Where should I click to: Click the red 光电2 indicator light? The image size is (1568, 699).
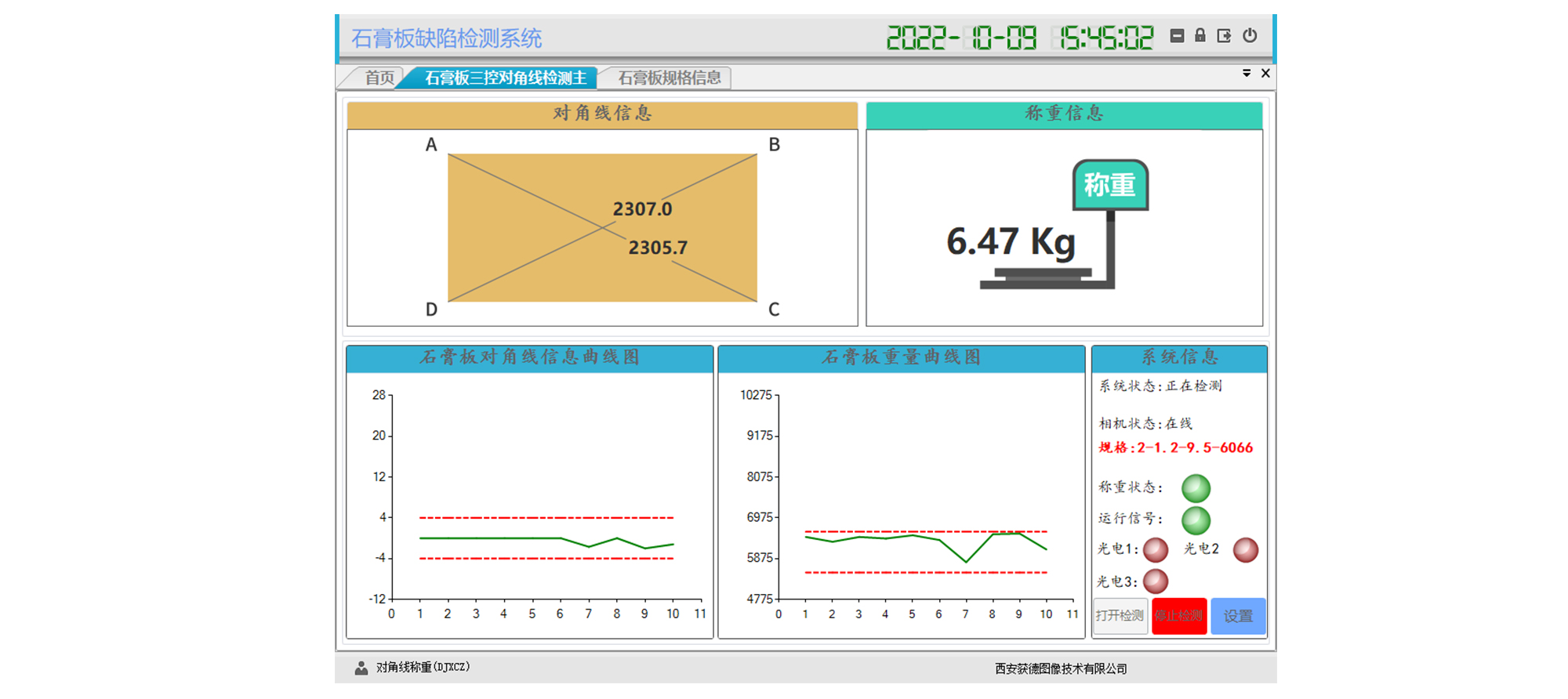[1245, 550]
